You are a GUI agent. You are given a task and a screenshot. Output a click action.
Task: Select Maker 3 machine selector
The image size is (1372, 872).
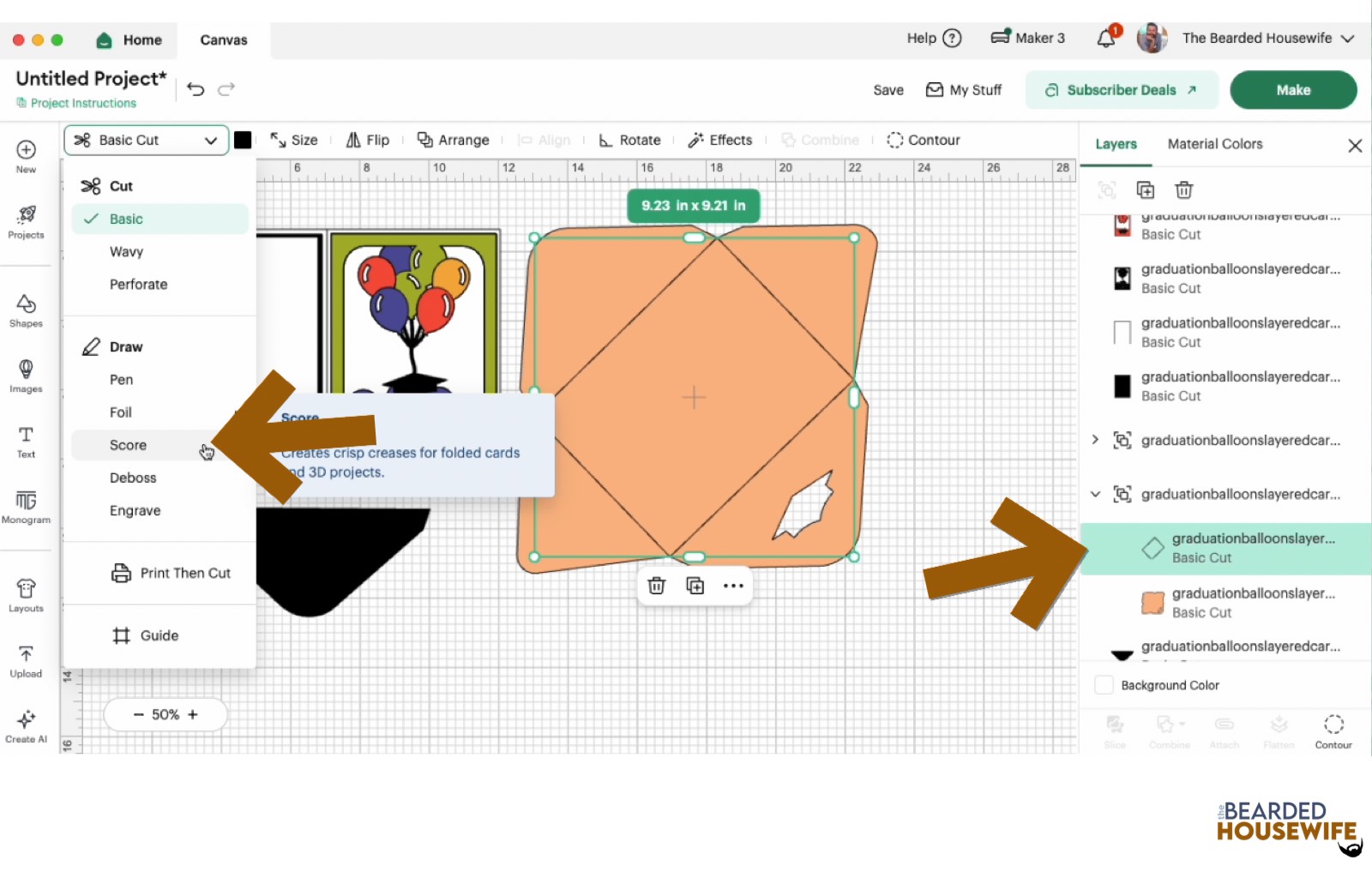tap(1027, 38)
